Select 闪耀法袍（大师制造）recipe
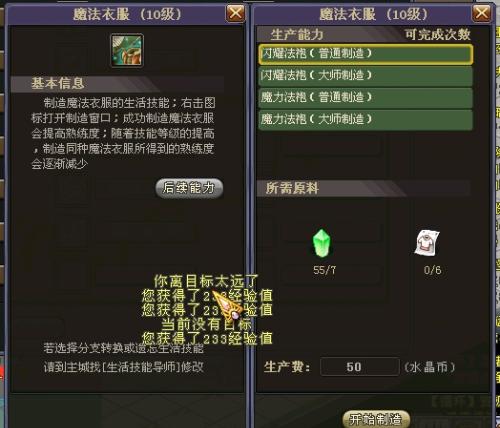500x428 pixels. pyautogui.click(x=366, y=76)
